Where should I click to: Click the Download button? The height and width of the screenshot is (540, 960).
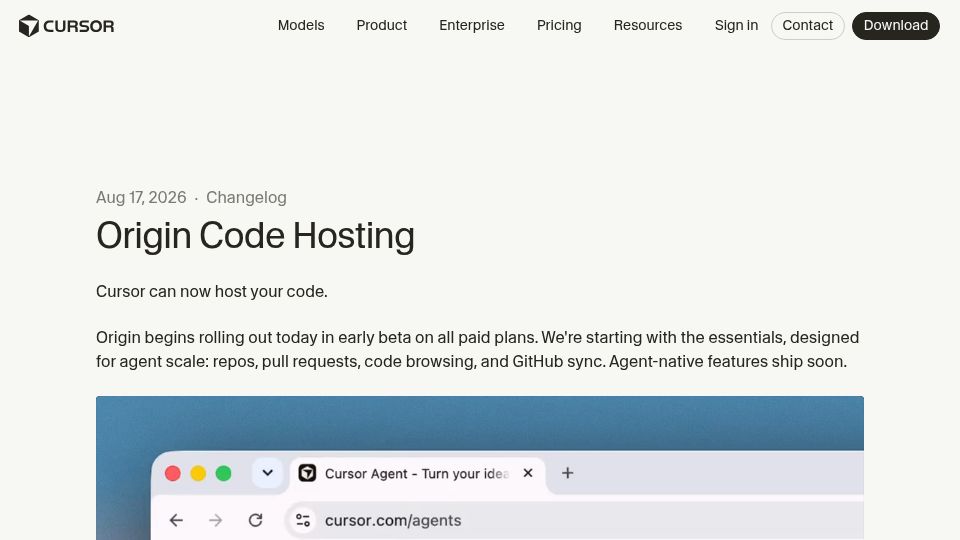[896, 26]
